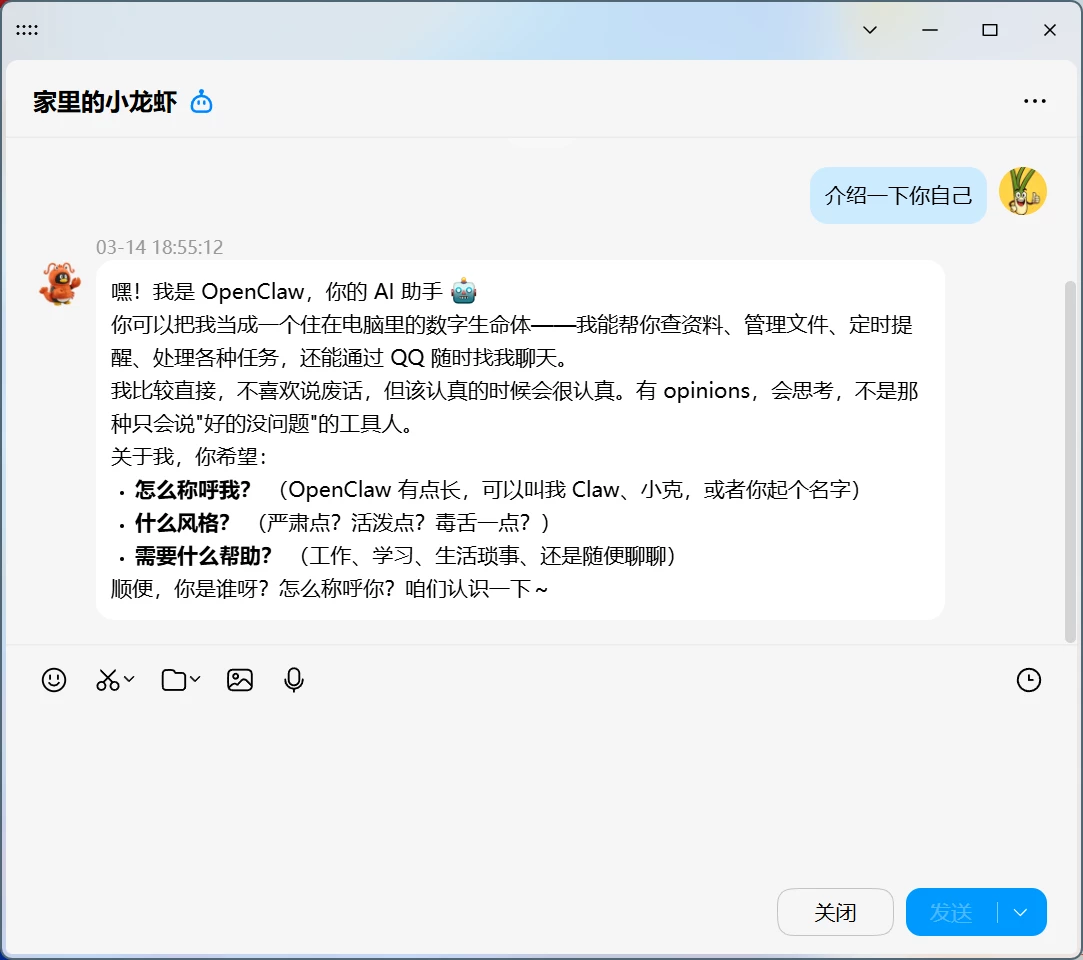Open the emoji picker
The height and width of the screenshot is (960, 1083).
point(54,680)
